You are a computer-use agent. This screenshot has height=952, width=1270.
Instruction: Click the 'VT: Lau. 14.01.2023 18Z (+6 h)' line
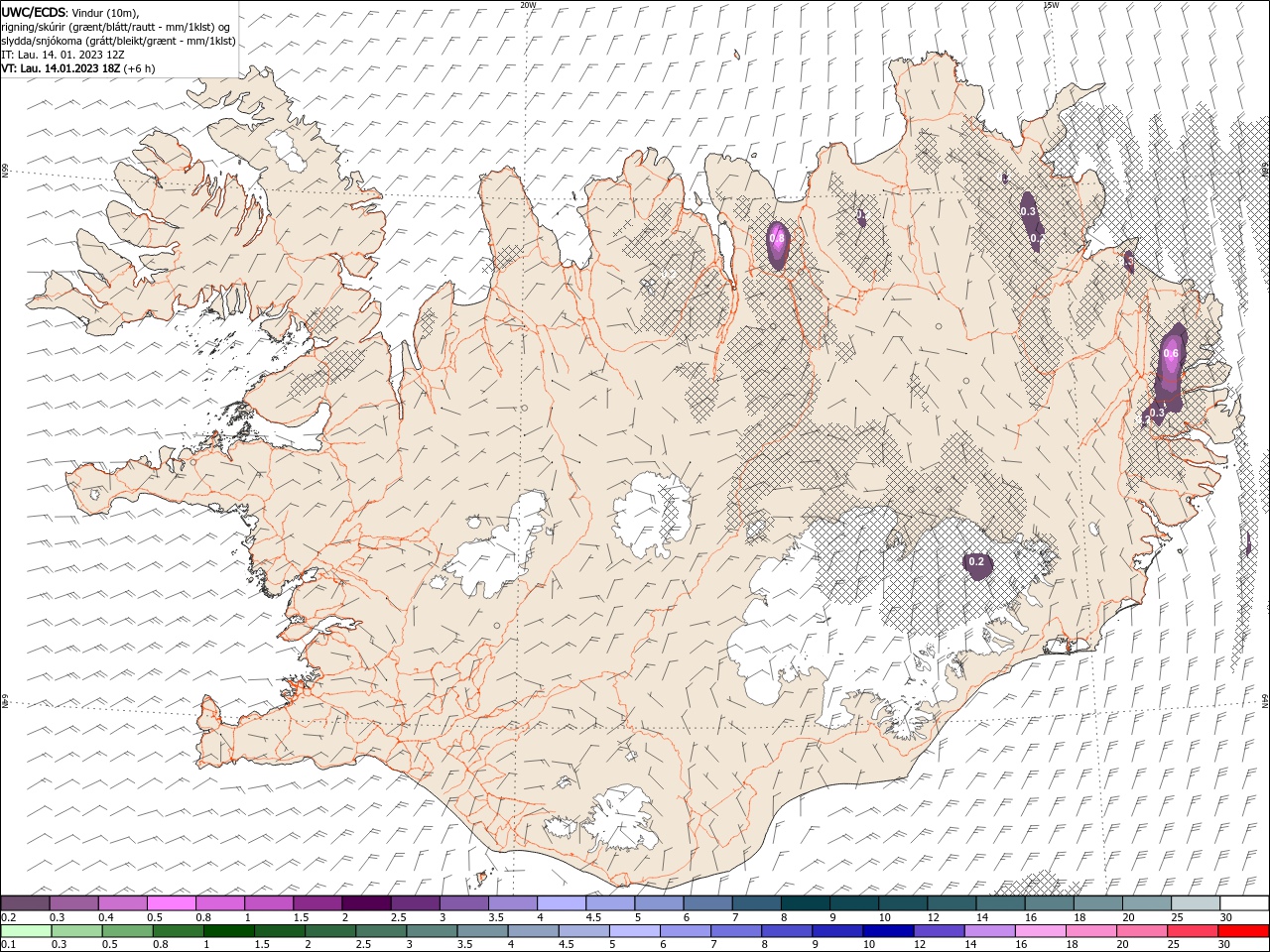pyautogui.click(x=77, y=68)
